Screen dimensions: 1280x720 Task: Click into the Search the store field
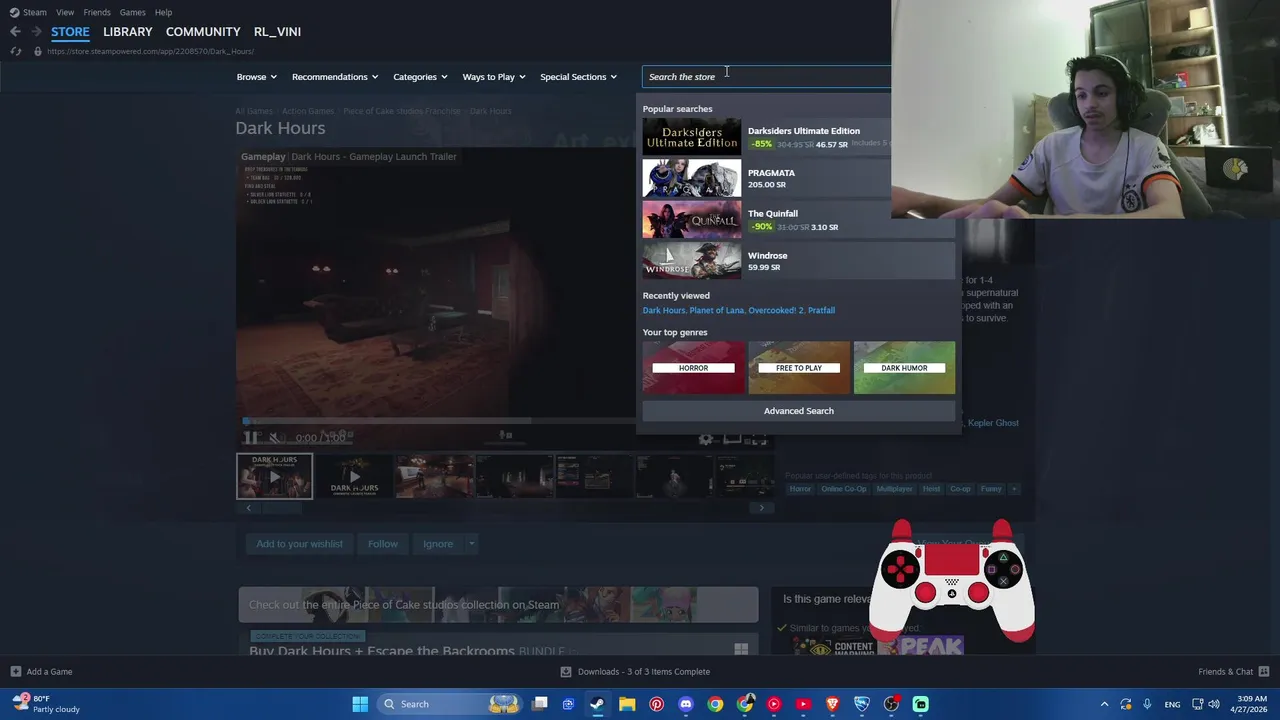[766, 77]
